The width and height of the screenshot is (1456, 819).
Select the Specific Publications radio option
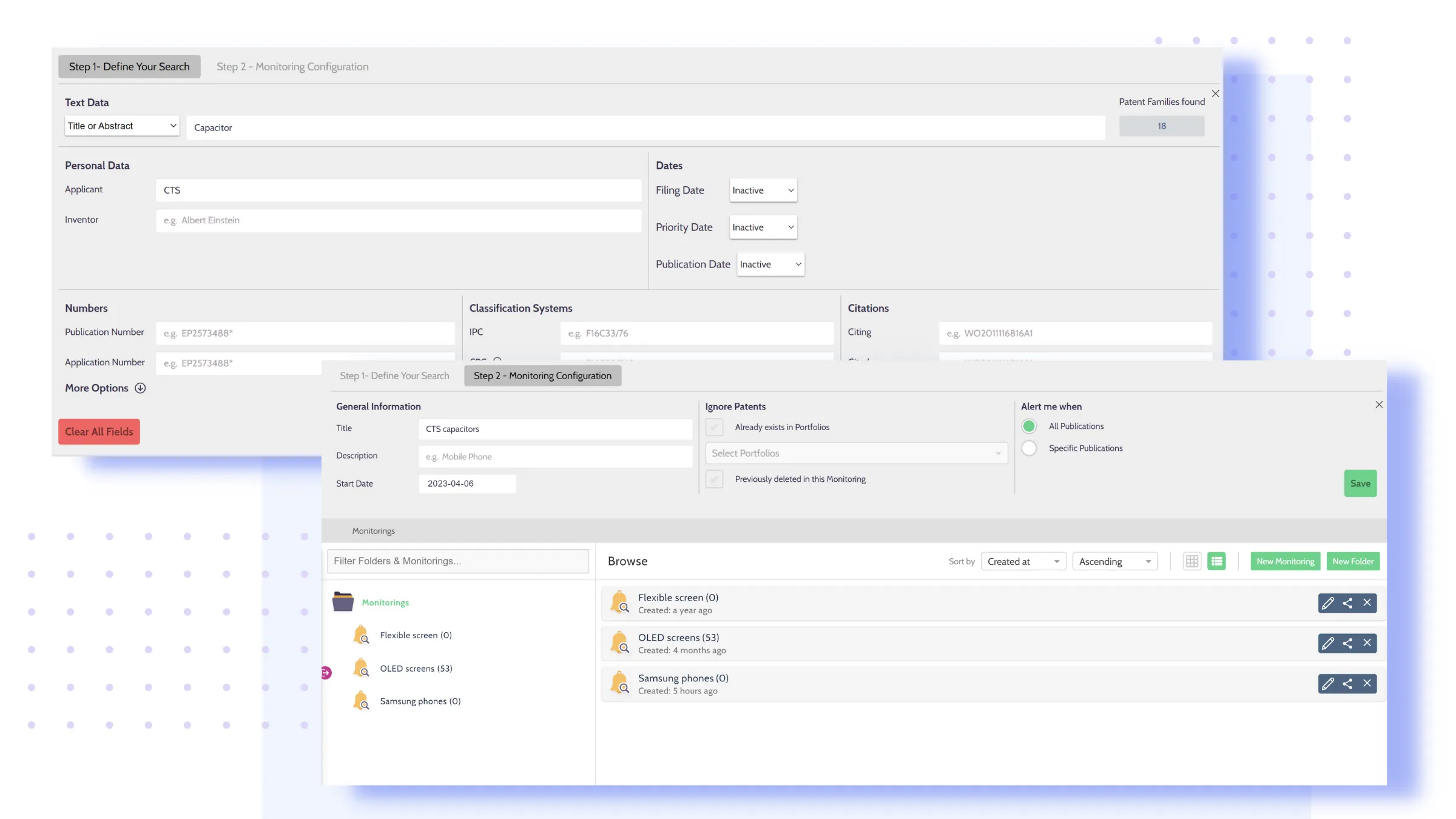click(x=1029, y=448)
